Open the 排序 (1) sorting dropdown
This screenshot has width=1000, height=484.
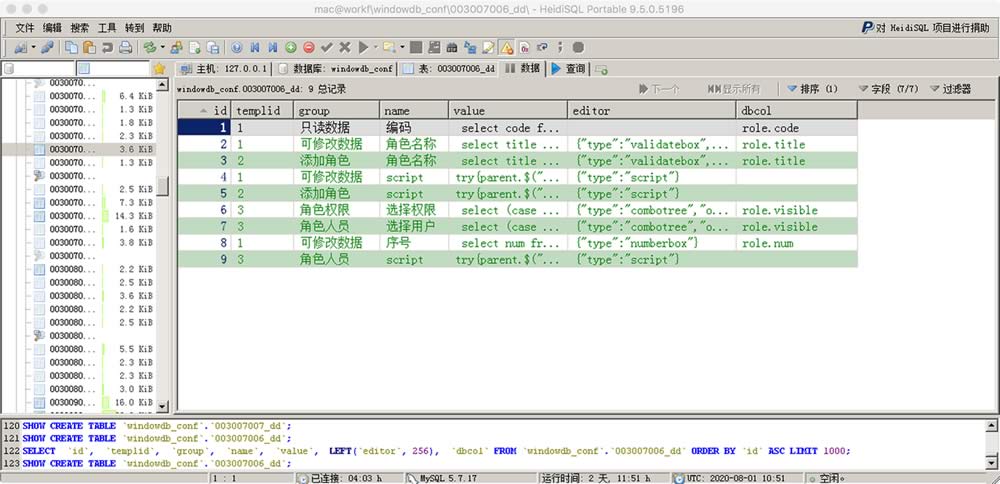(812, 89)
